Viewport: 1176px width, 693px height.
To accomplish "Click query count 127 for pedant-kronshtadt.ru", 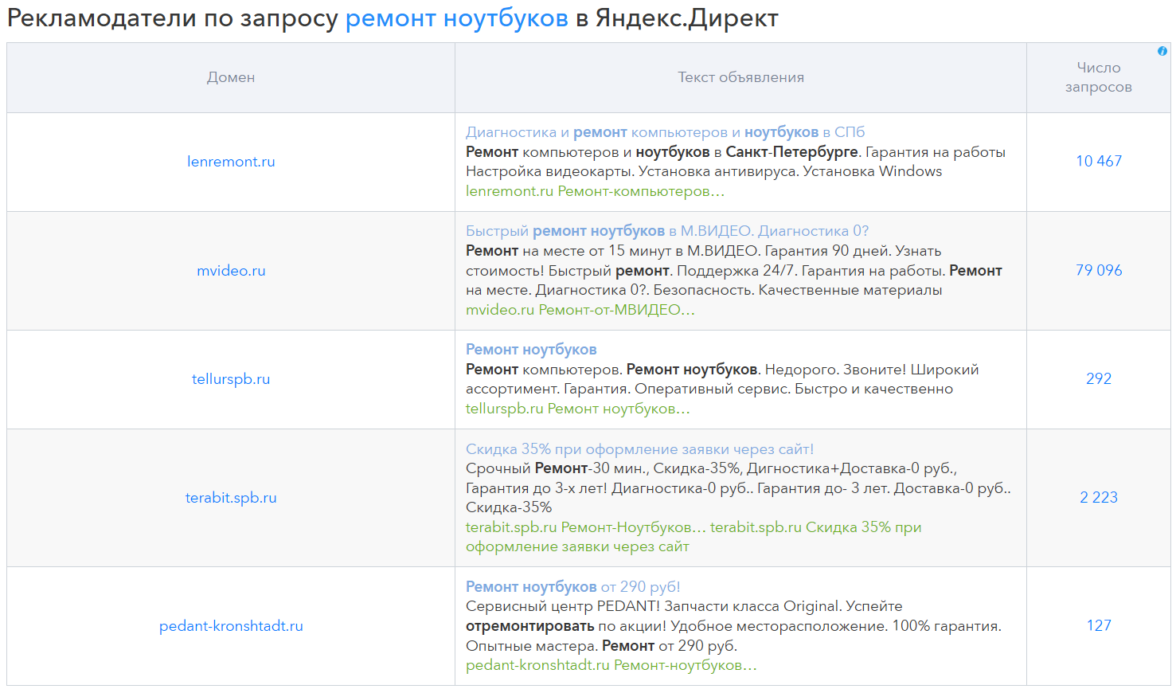I will pyautogui.click(x=1099, y=626).
